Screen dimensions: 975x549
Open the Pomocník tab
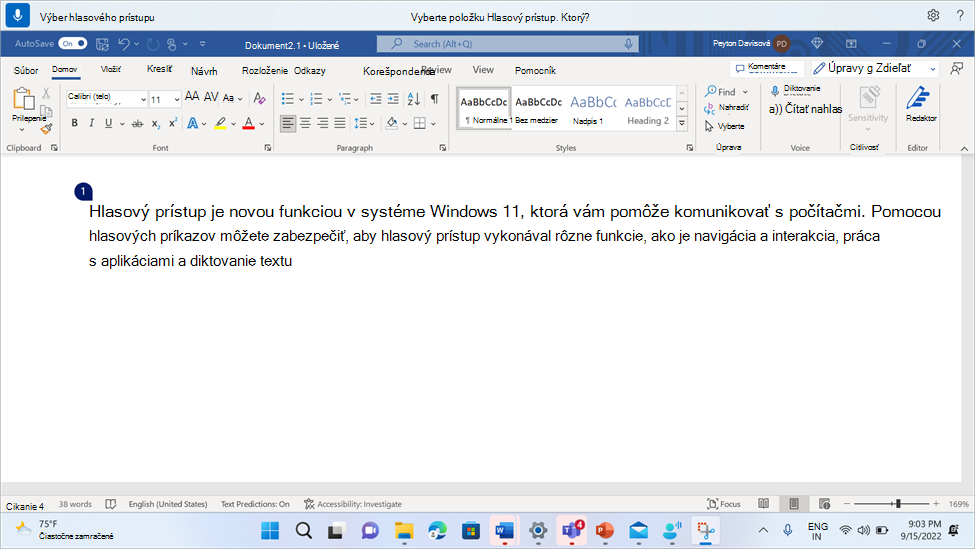click(x=535, y=70)
